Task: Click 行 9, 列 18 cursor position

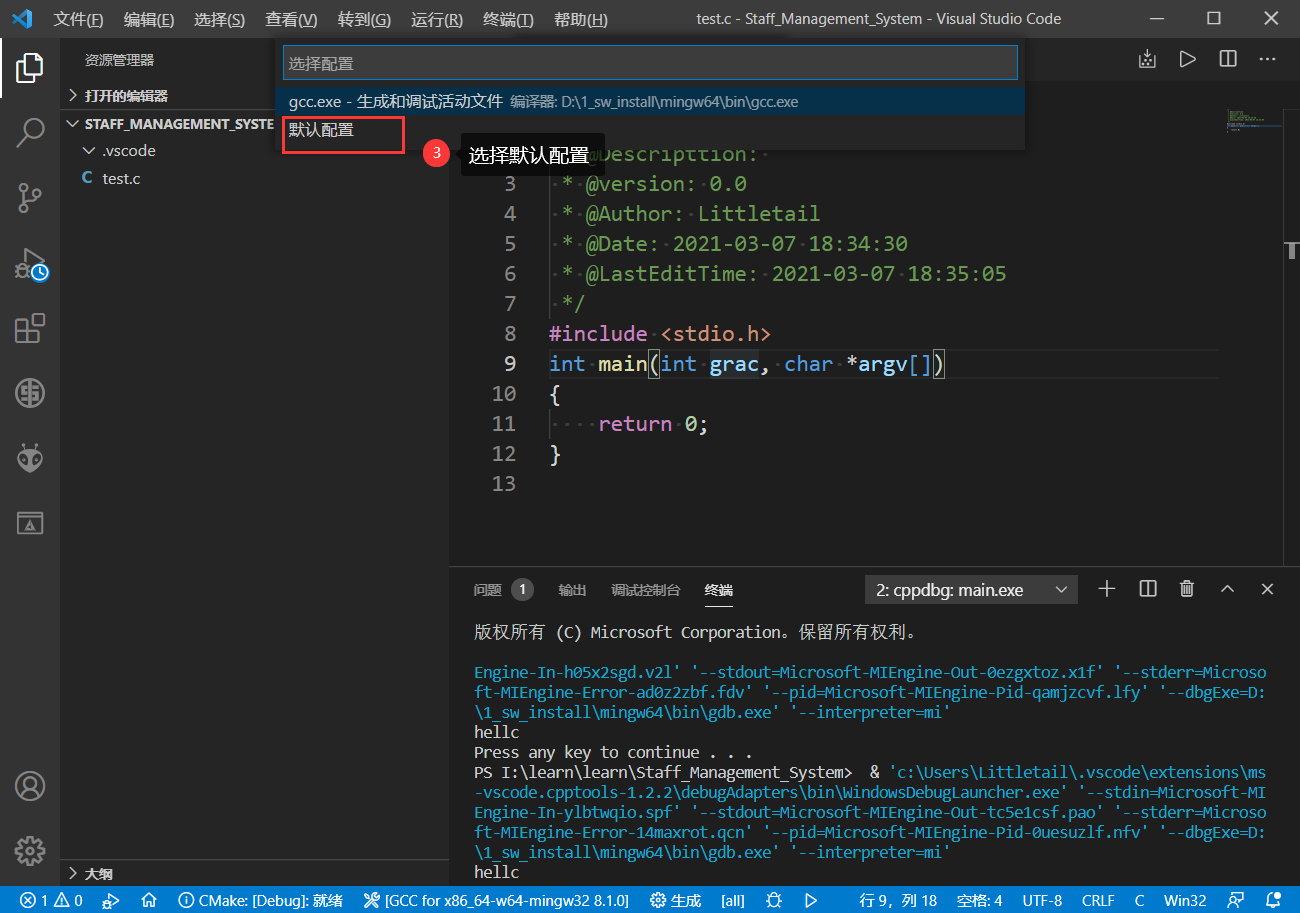Action: [898, 900]
